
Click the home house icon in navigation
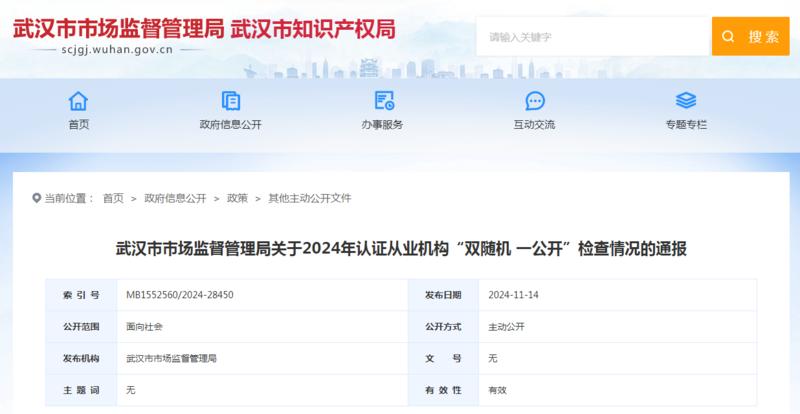[x=78, y=101]
